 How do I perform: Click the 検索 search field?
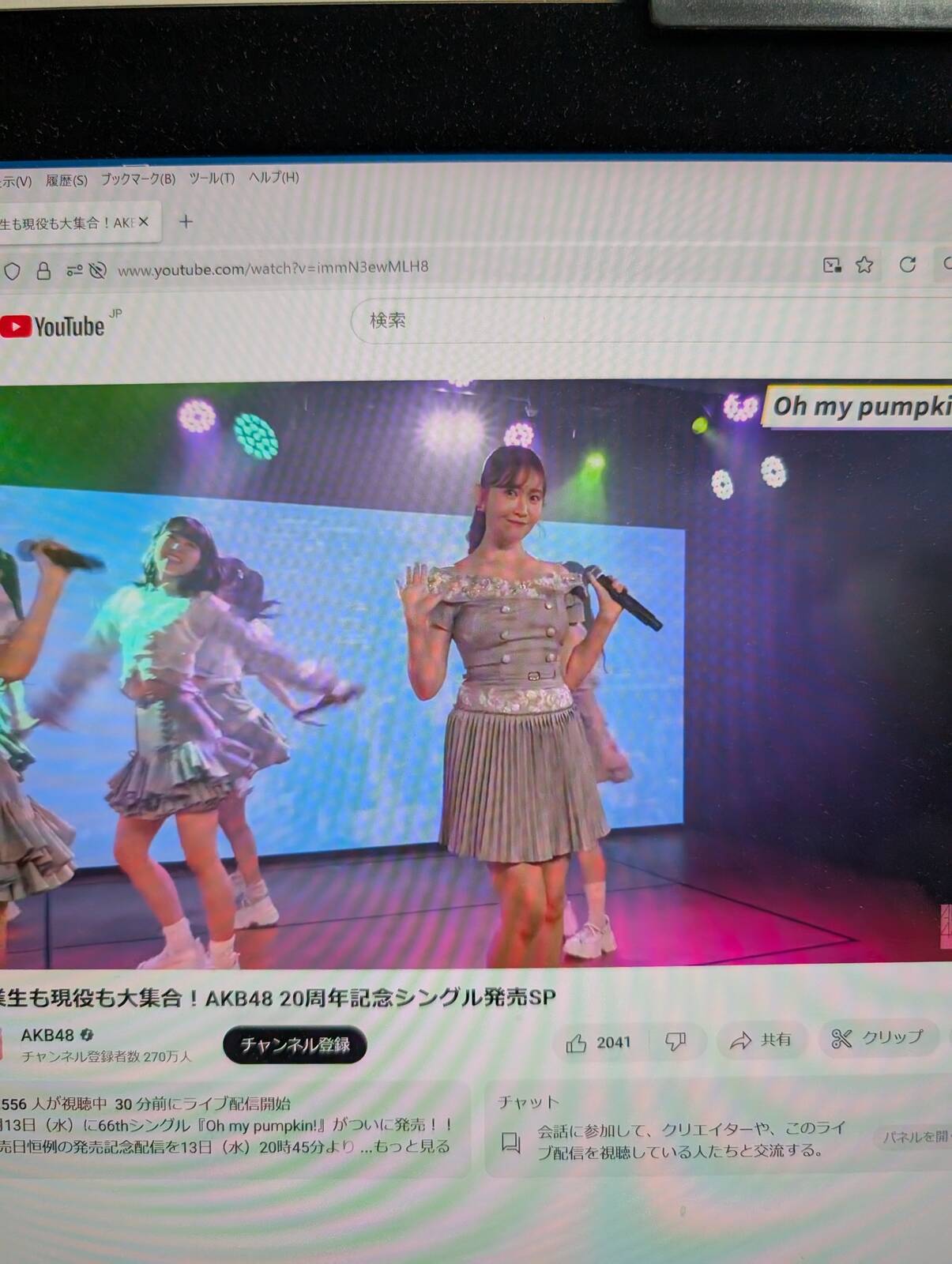pyautogui.click(x=651, y=320)
